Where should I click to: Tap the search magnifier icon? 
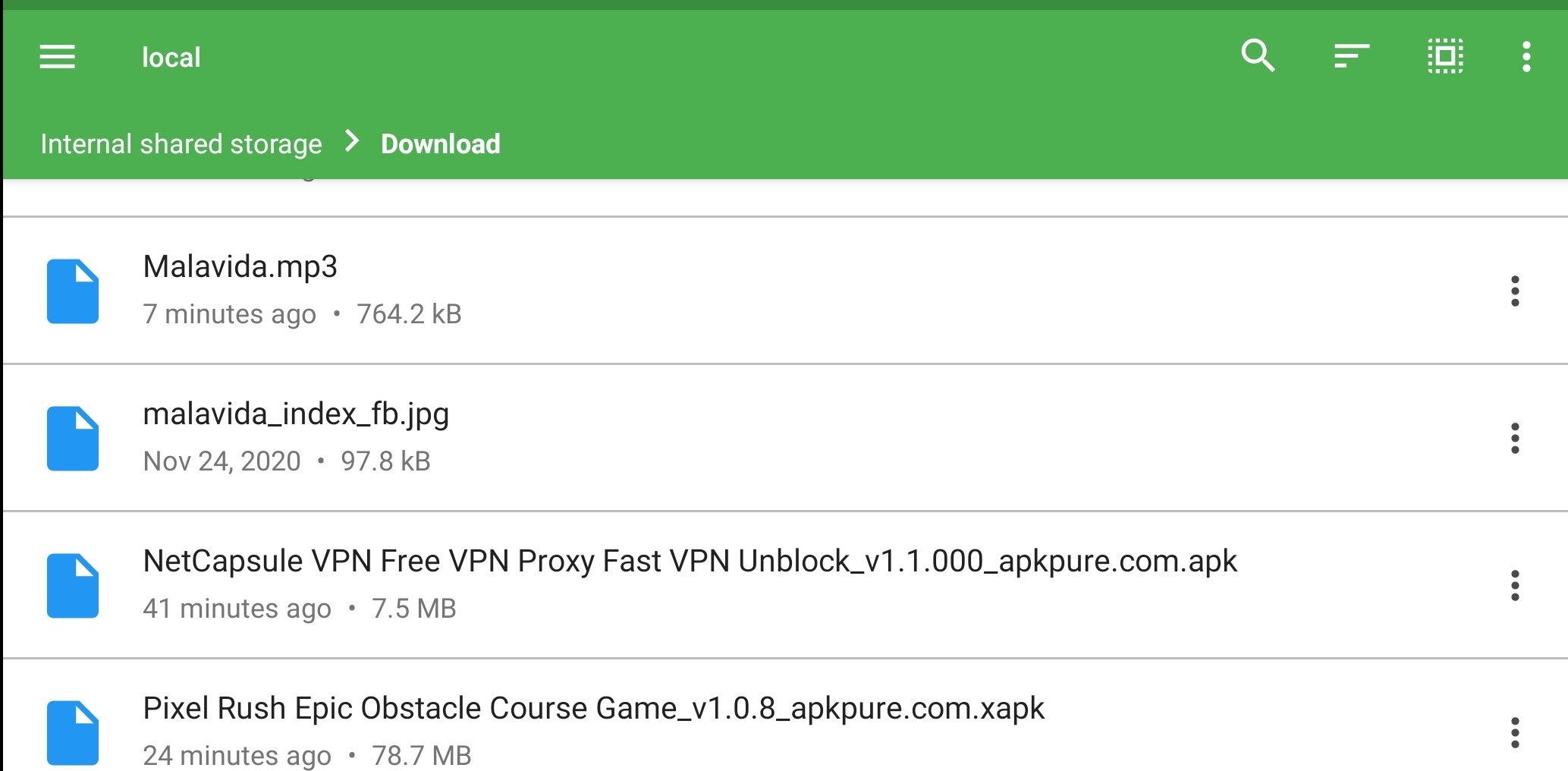pos(1258,55)
